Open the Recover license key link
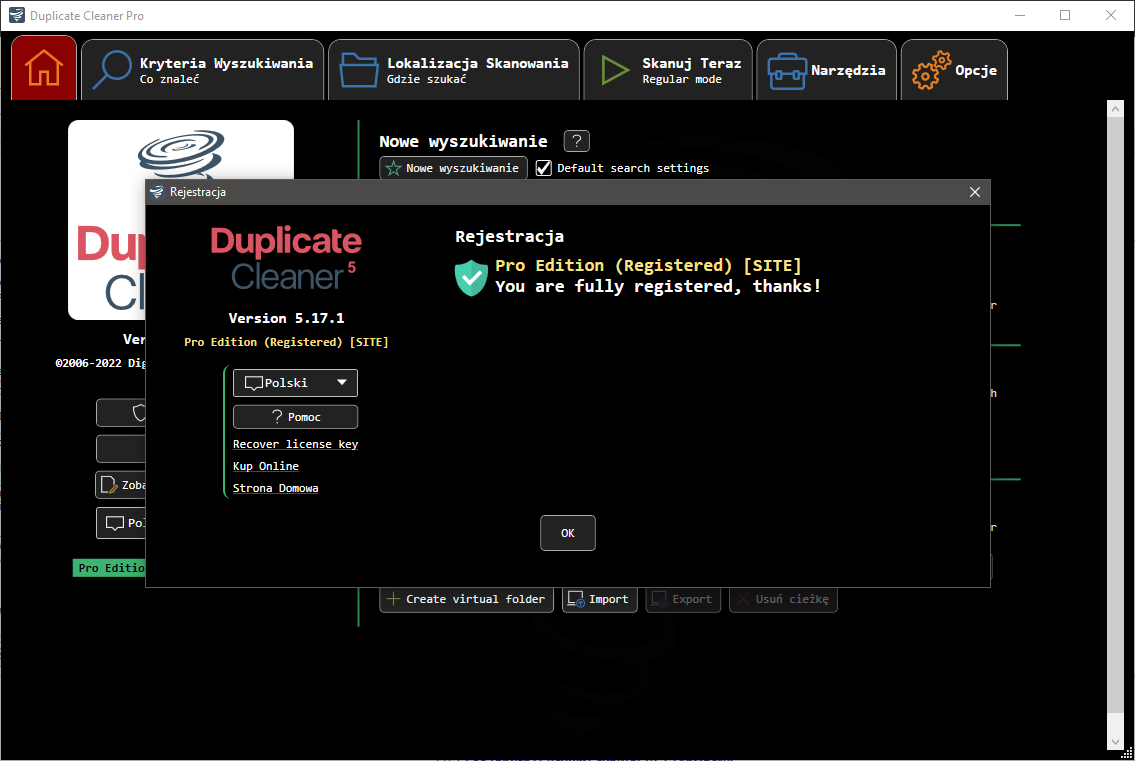 (x=295, y=444)
